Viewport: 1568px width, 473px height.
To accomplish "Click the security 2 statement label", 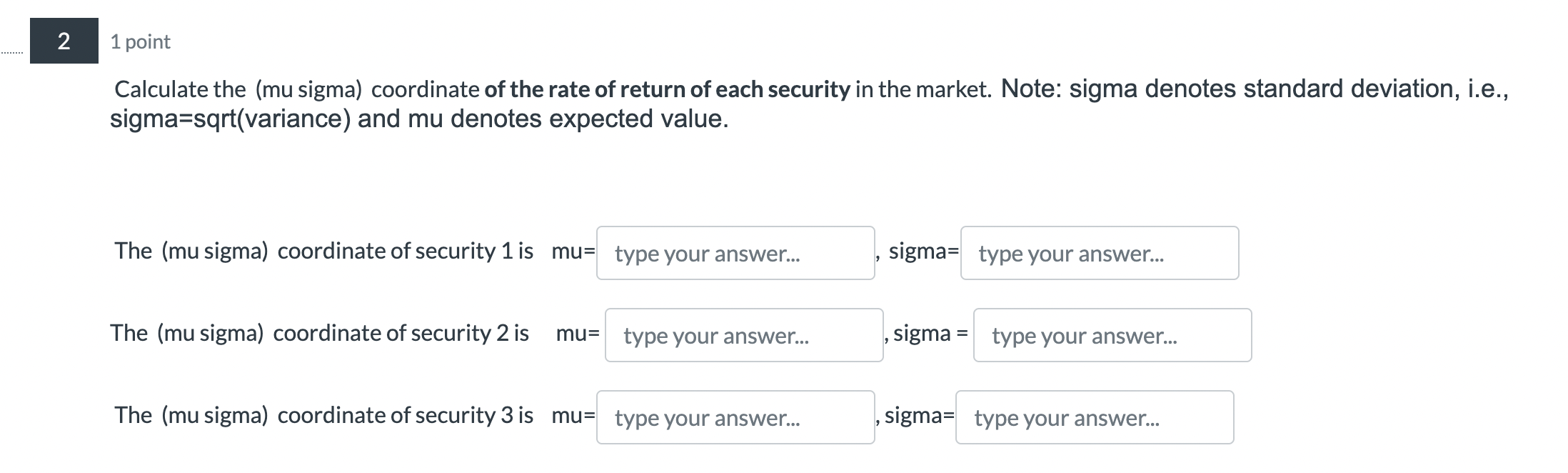I will [320, 333].
